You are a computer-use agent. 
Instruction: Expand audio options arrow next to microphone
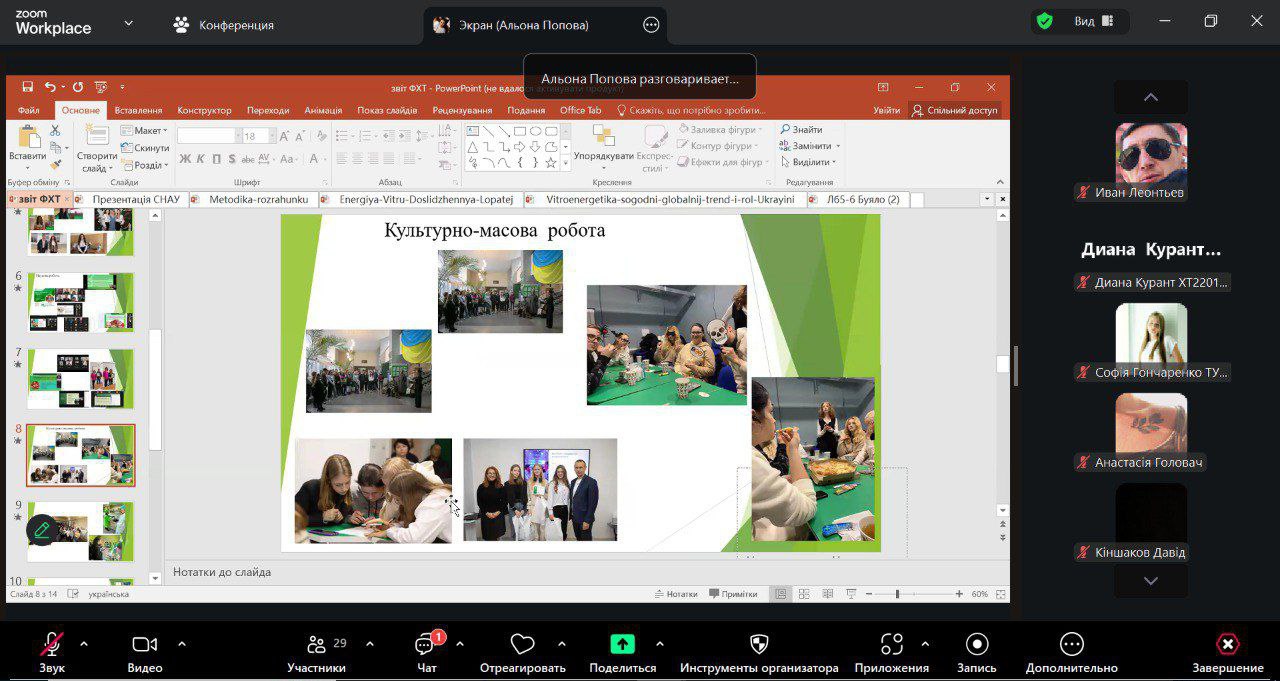[x=84, y=644]
